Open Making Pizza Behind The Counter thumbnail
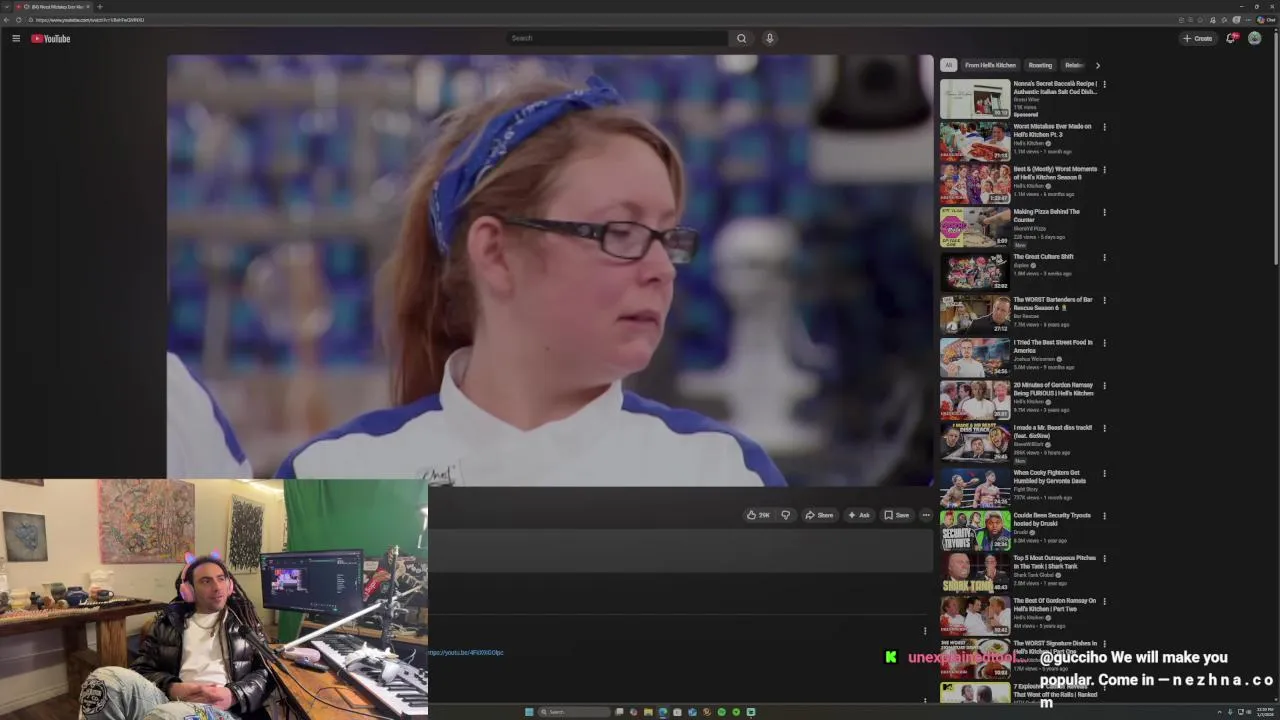 coord(975,227)
